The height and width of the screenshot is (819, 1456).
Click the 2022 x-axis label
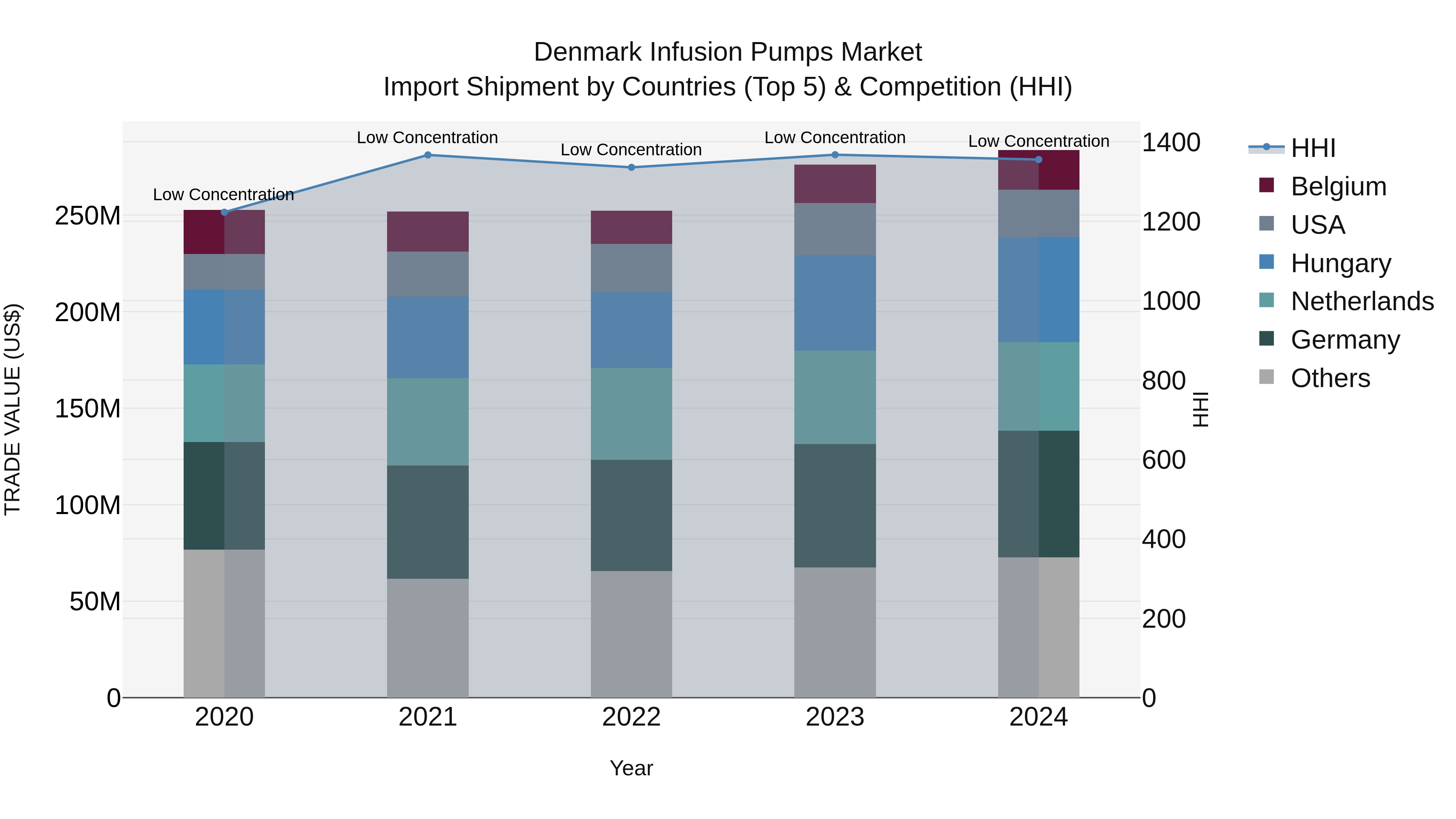point(632,717)
